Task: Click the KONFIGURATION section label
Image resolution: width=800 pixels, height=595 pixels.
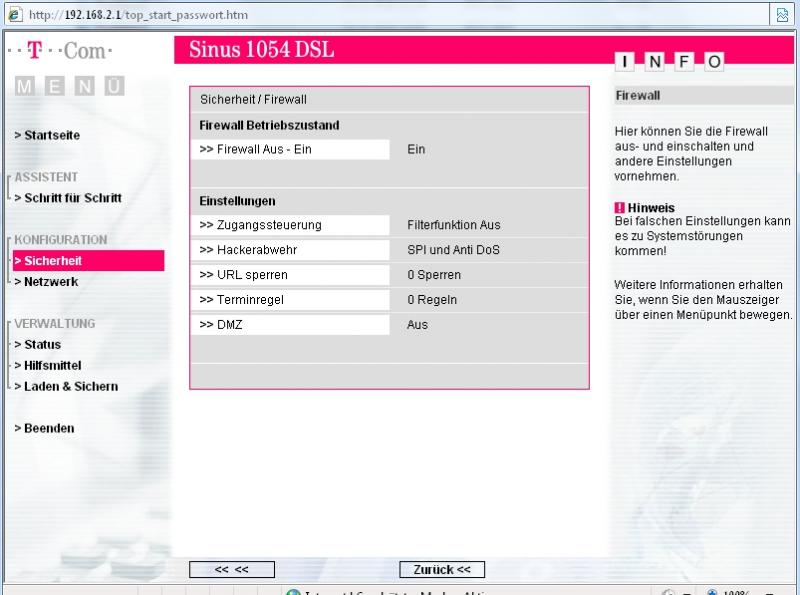Action: [61, 240]
